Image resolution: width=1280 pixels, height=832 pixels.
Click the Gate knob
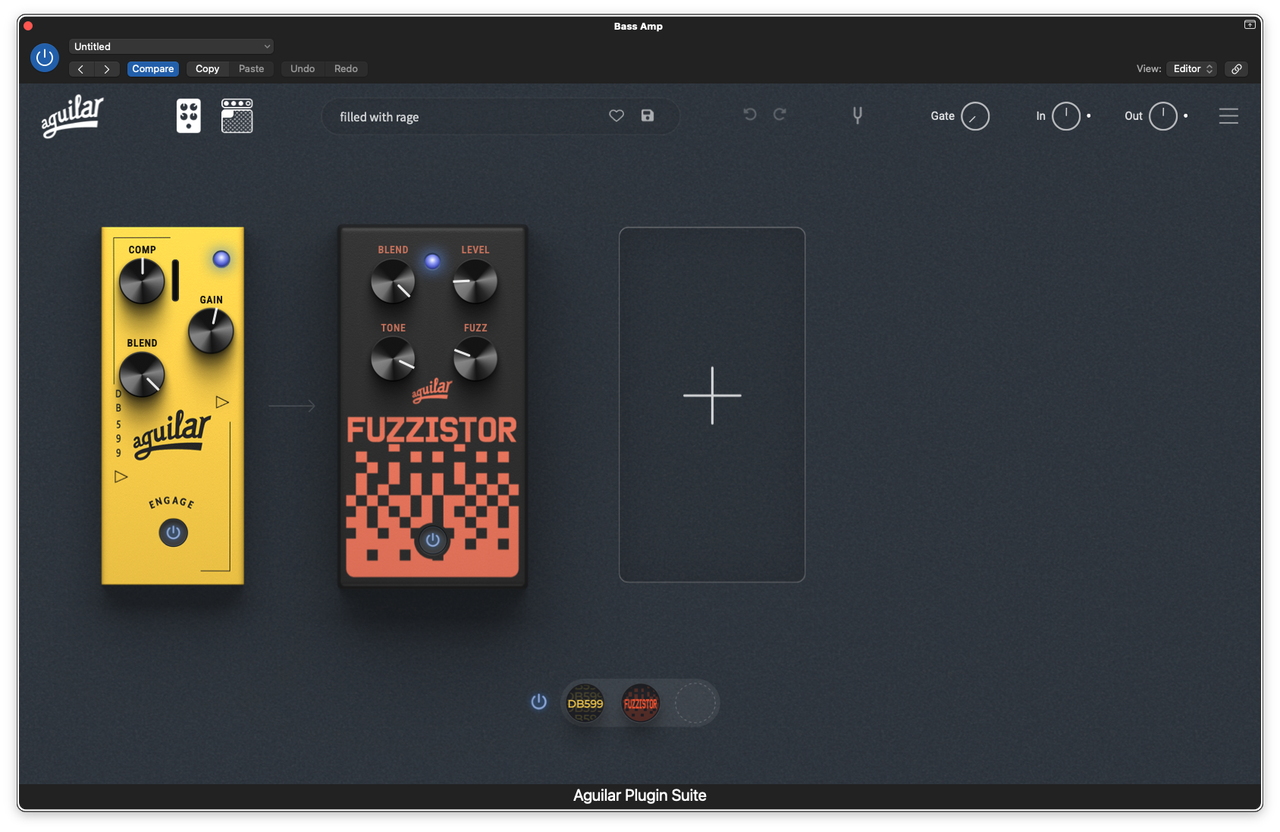(975, 116)
